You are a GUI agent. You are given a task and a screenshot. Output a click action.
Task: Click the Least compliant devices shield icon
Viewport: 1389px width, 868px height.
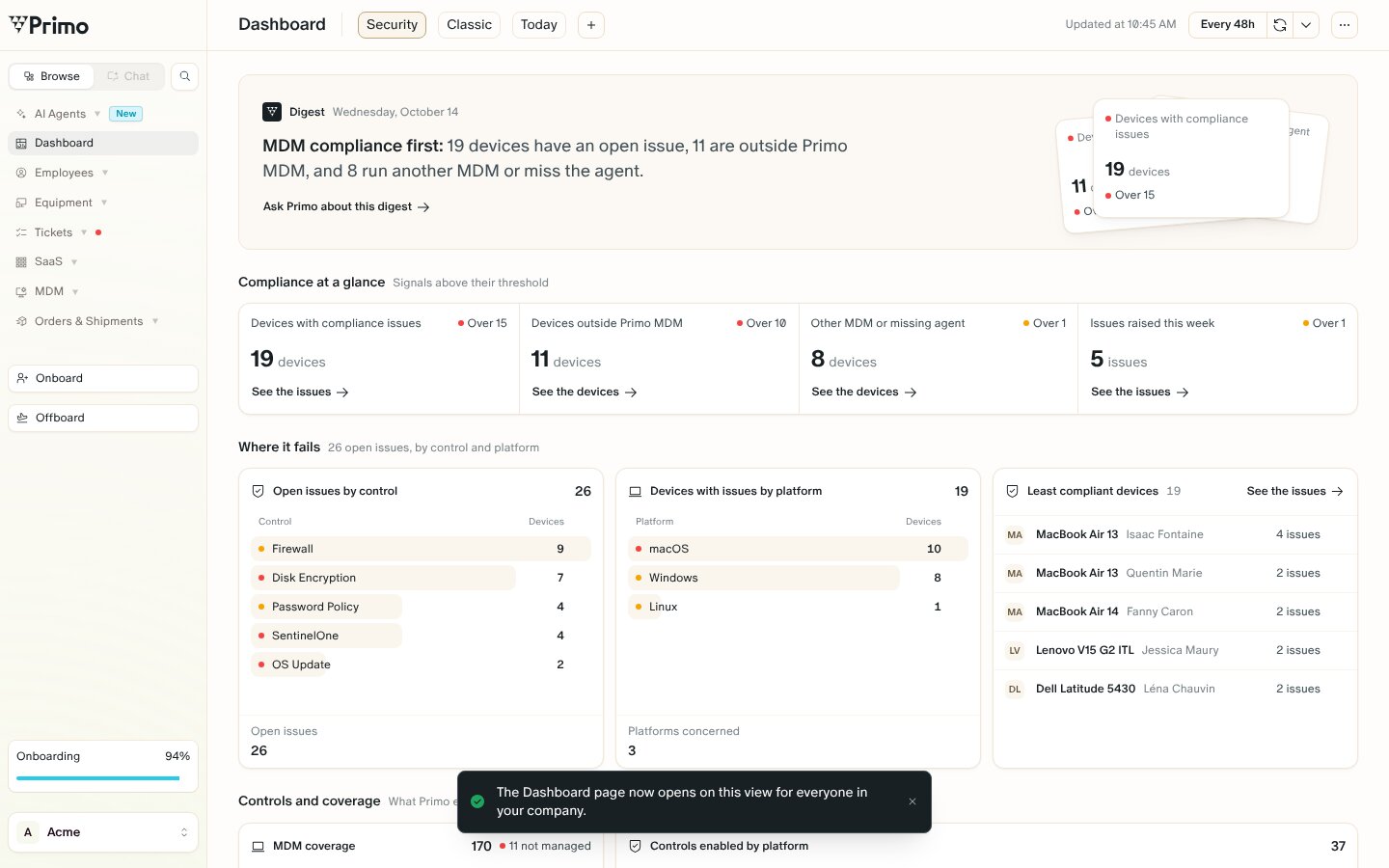1013,491
